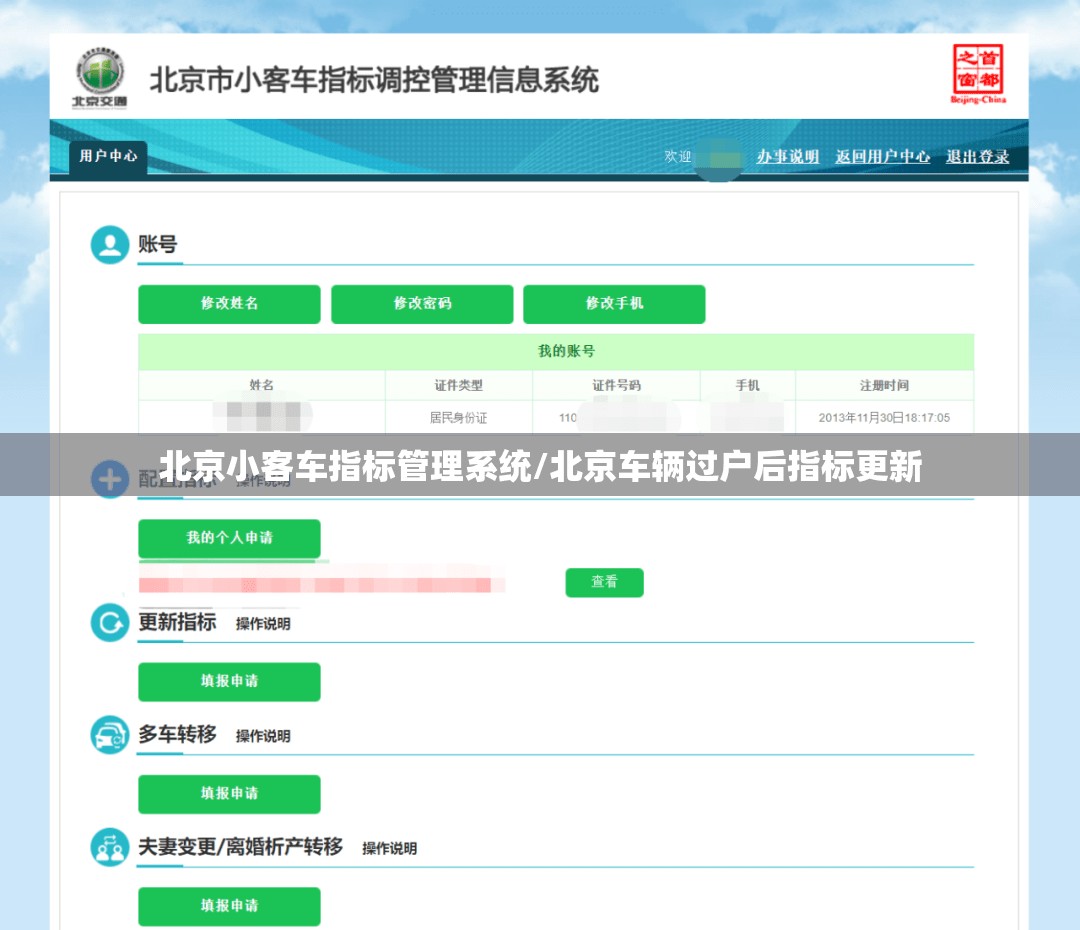The height and width of the screenshot is (930, 1080).
Task: Click 填报申请 under 夫妻变更/离婚析产转移
Action: [x=229, y=906]
